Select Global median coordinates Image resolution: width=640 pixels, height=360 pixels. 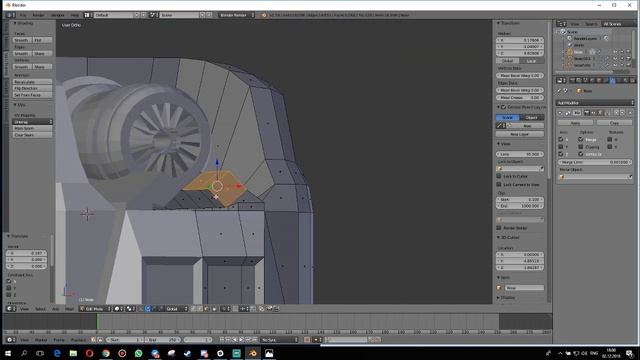click(x=508, y=61)
